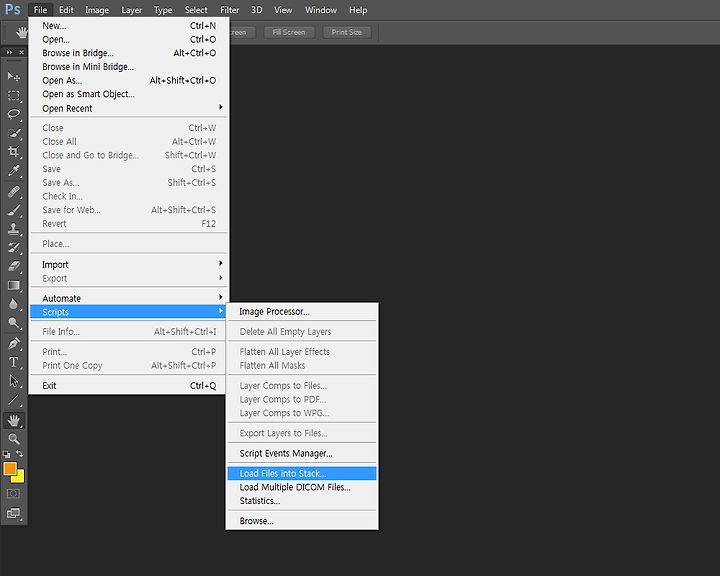Toggle Quick Mask mode
720x576 pixels.
[x=13, y=494]
